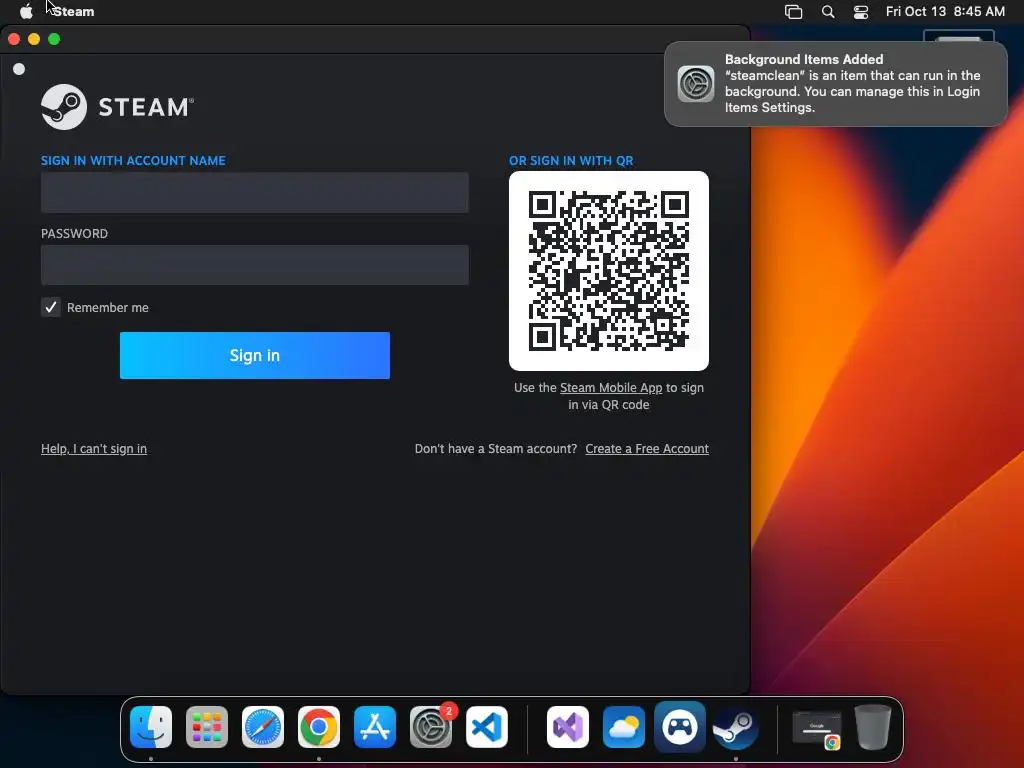This screenshot has height=768, width=1024.
Task: Click the 'PASSWORD' label
Action: click(74, 234)
